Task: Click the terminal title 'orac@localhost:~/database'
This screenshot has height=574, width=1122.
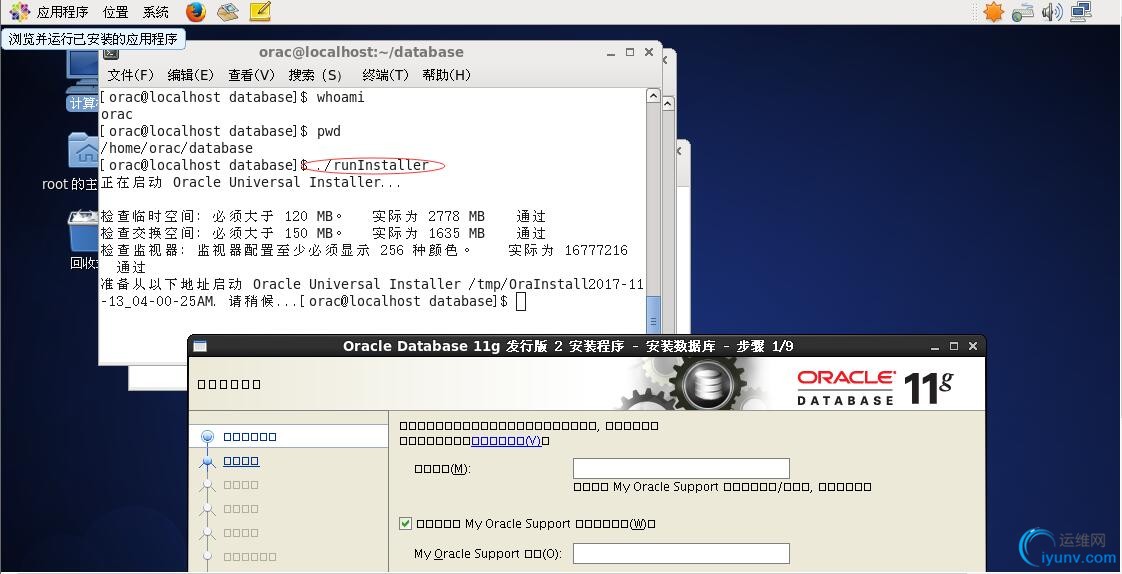Action: tap(361, 52)
